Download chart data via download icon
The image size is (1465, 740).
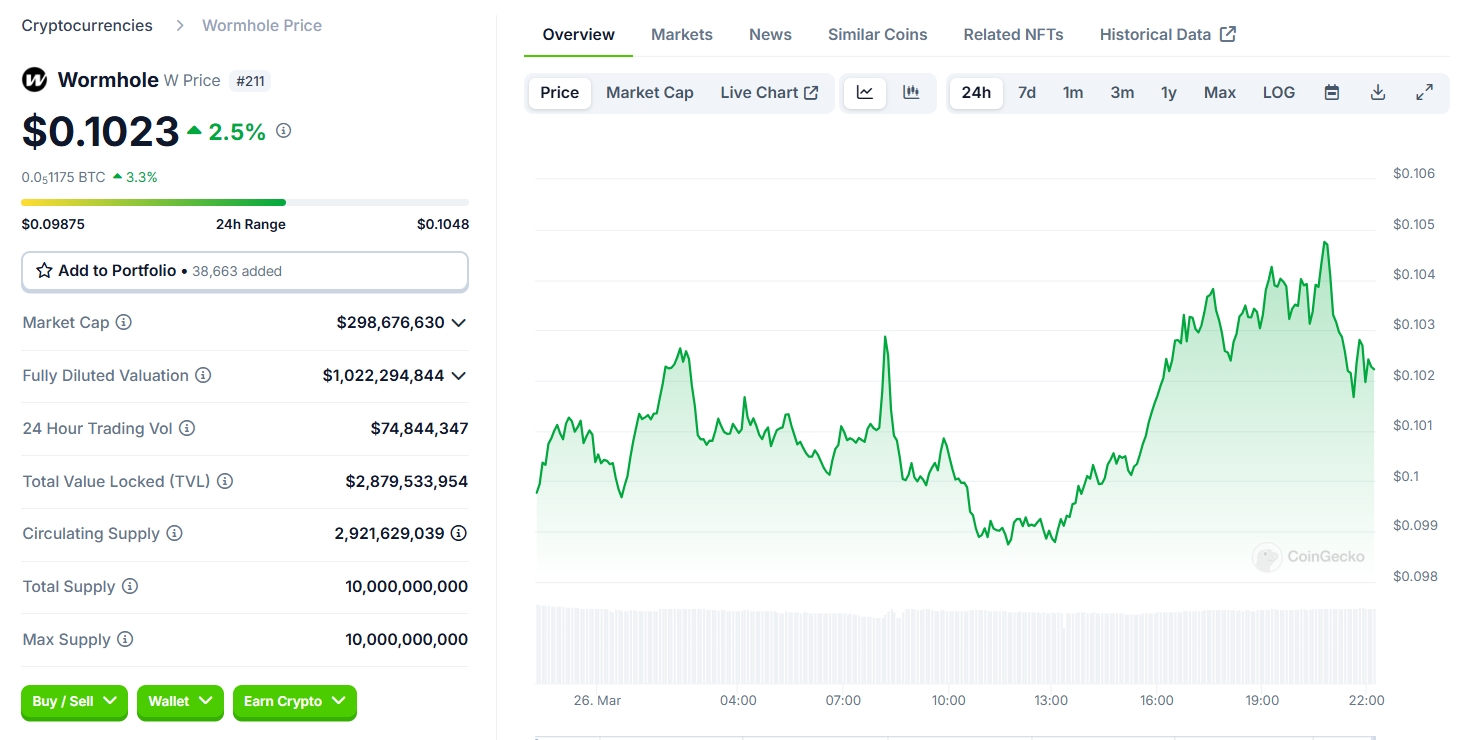1377,93
